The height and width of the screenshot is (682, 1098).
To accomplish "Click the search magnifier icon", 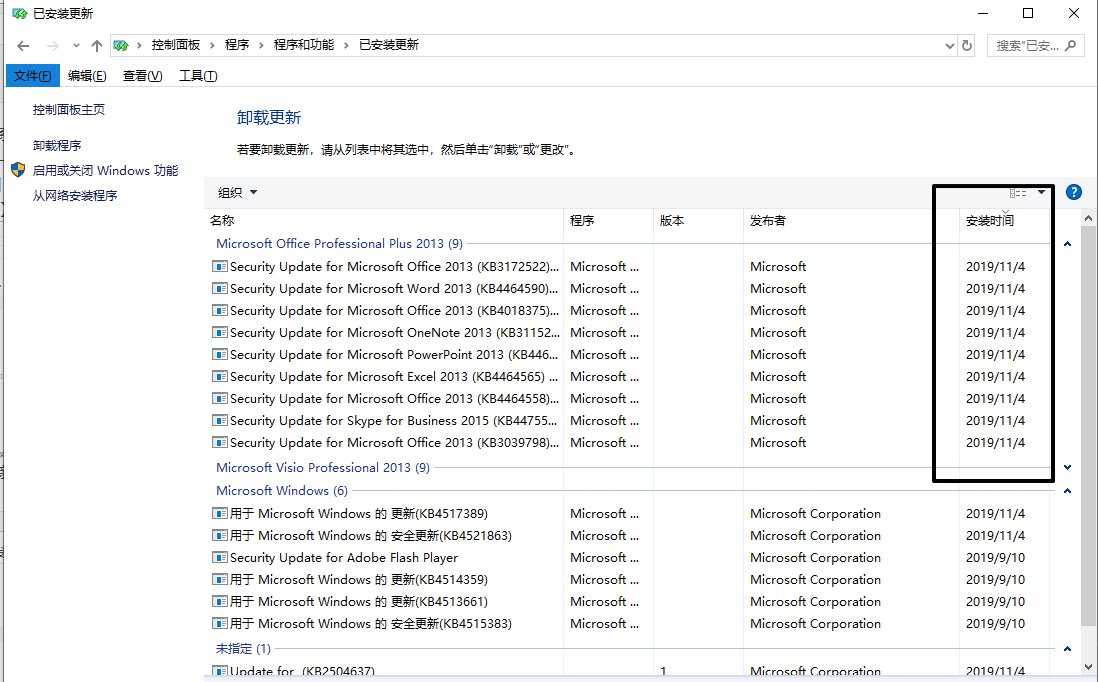I will tap(1070, 46).
